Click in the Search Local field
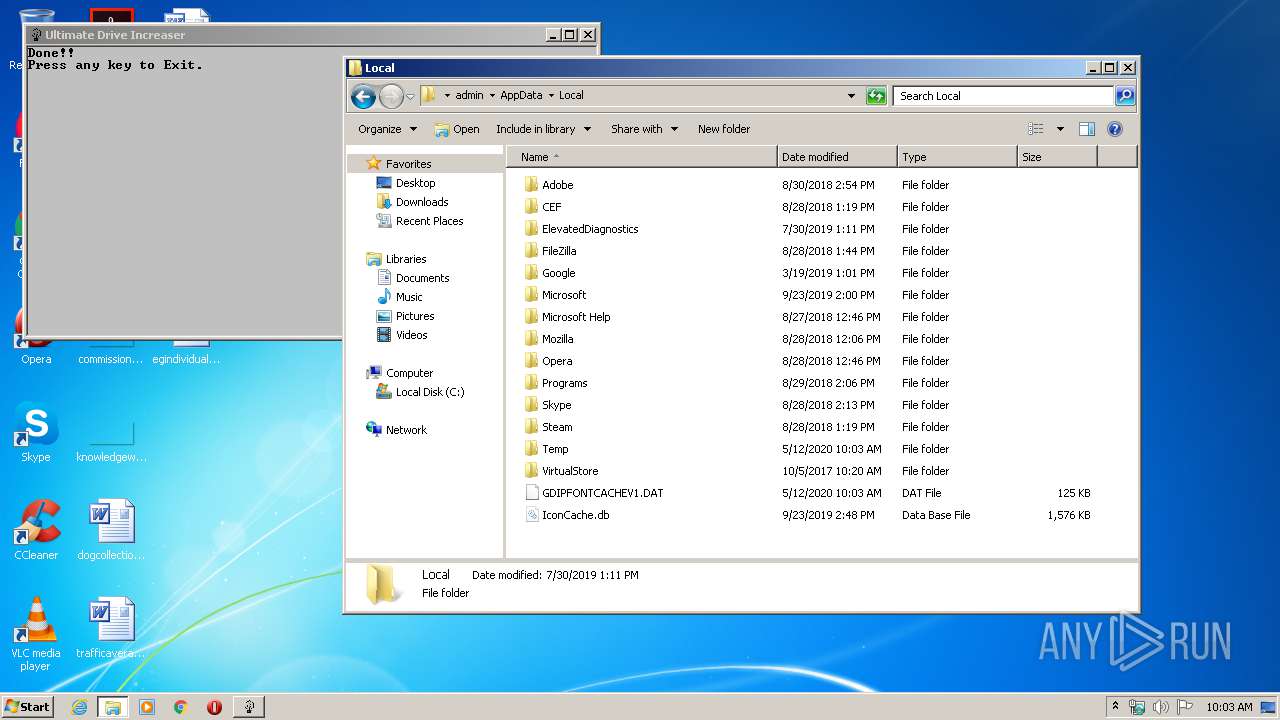This screenshot has width=1280, height=720. 1003,96
